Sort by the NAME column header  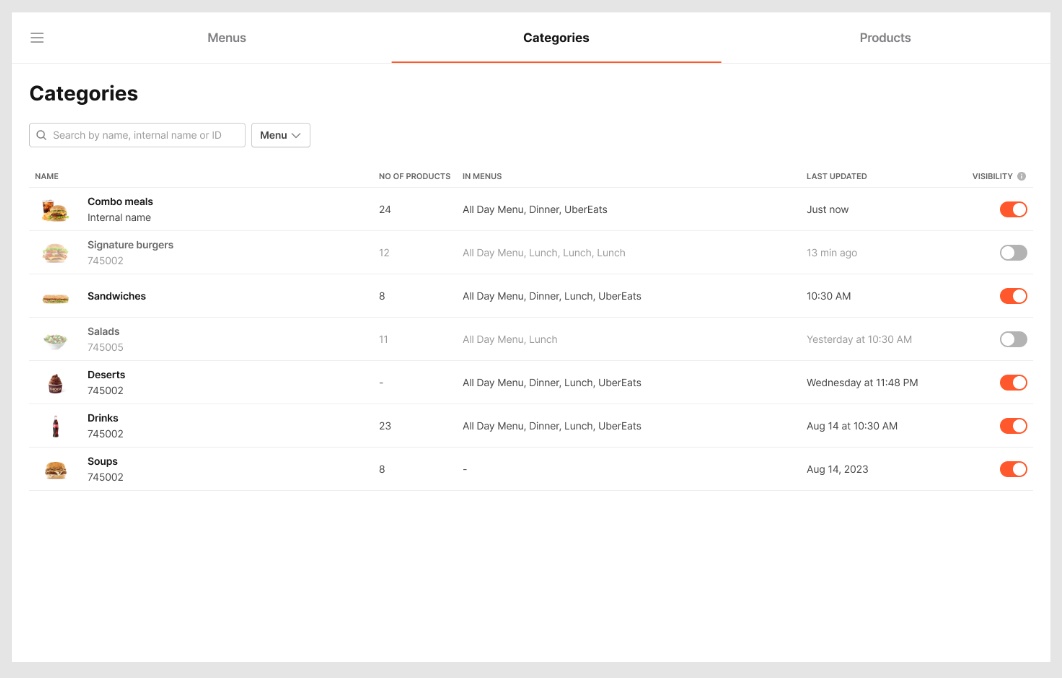coord(47,176)
